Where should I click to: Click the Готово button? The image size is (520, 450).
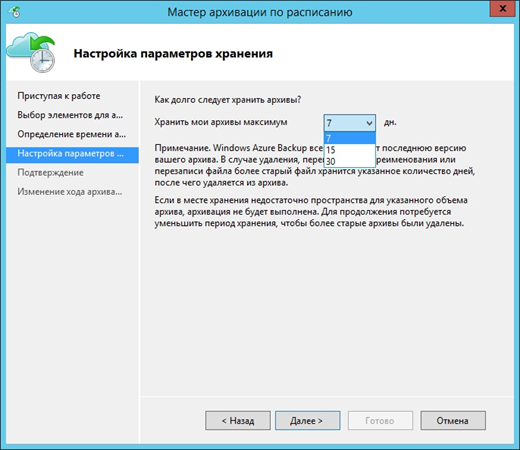point(380,420)
